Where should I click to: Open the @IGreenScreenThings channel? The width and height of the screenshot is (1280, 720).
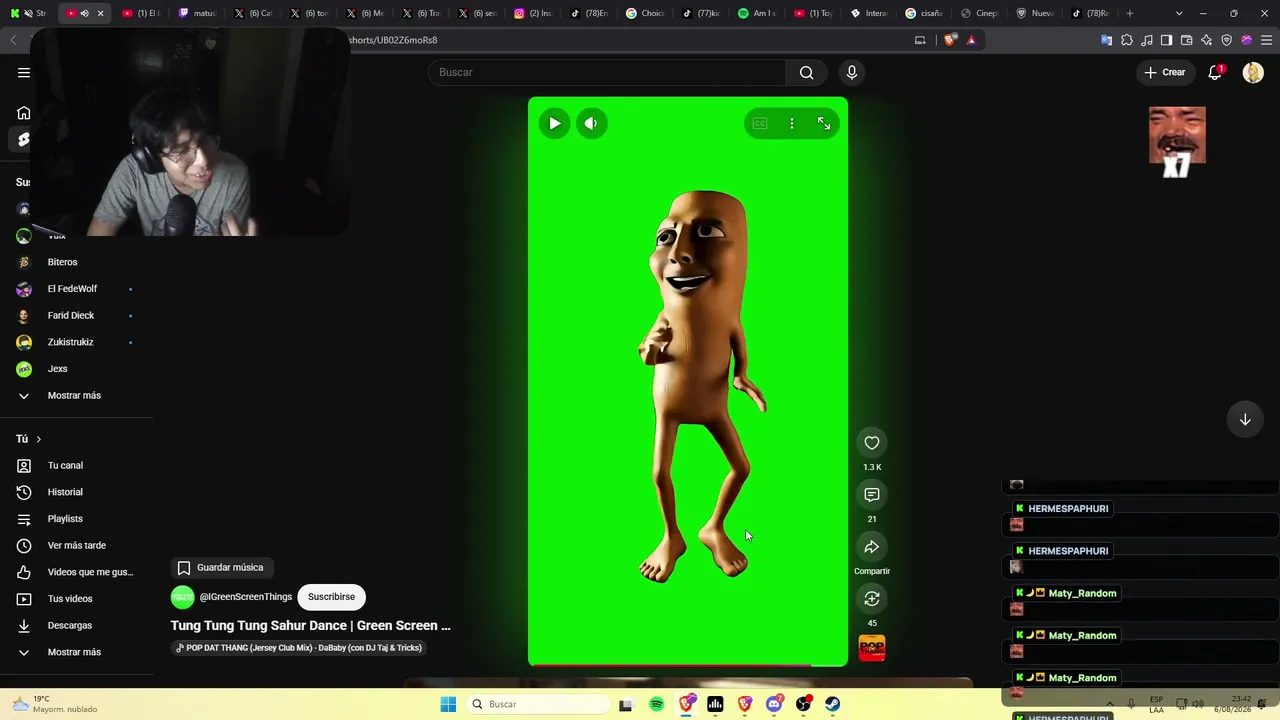246,597
